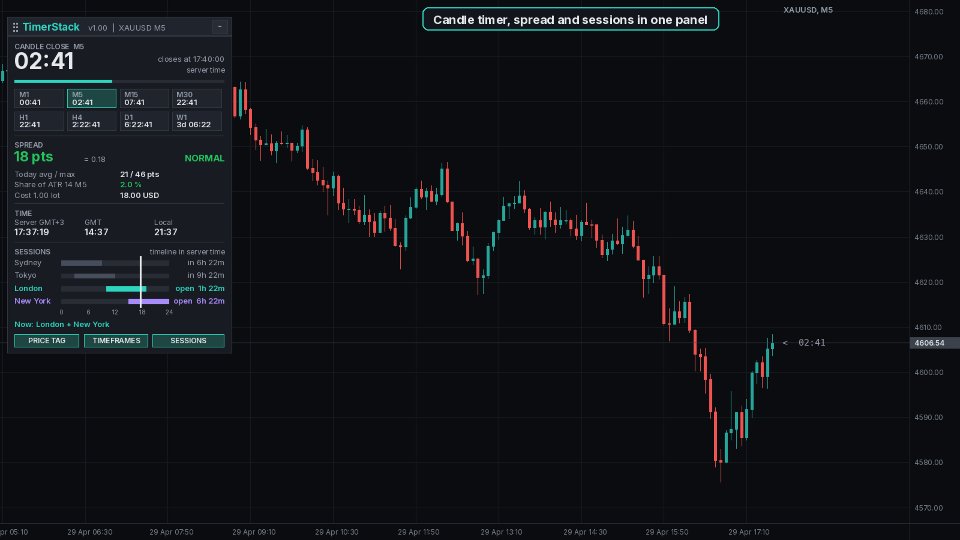960x540 pixels.
Task: Click the server time 17:37:19
Action: 32,232
